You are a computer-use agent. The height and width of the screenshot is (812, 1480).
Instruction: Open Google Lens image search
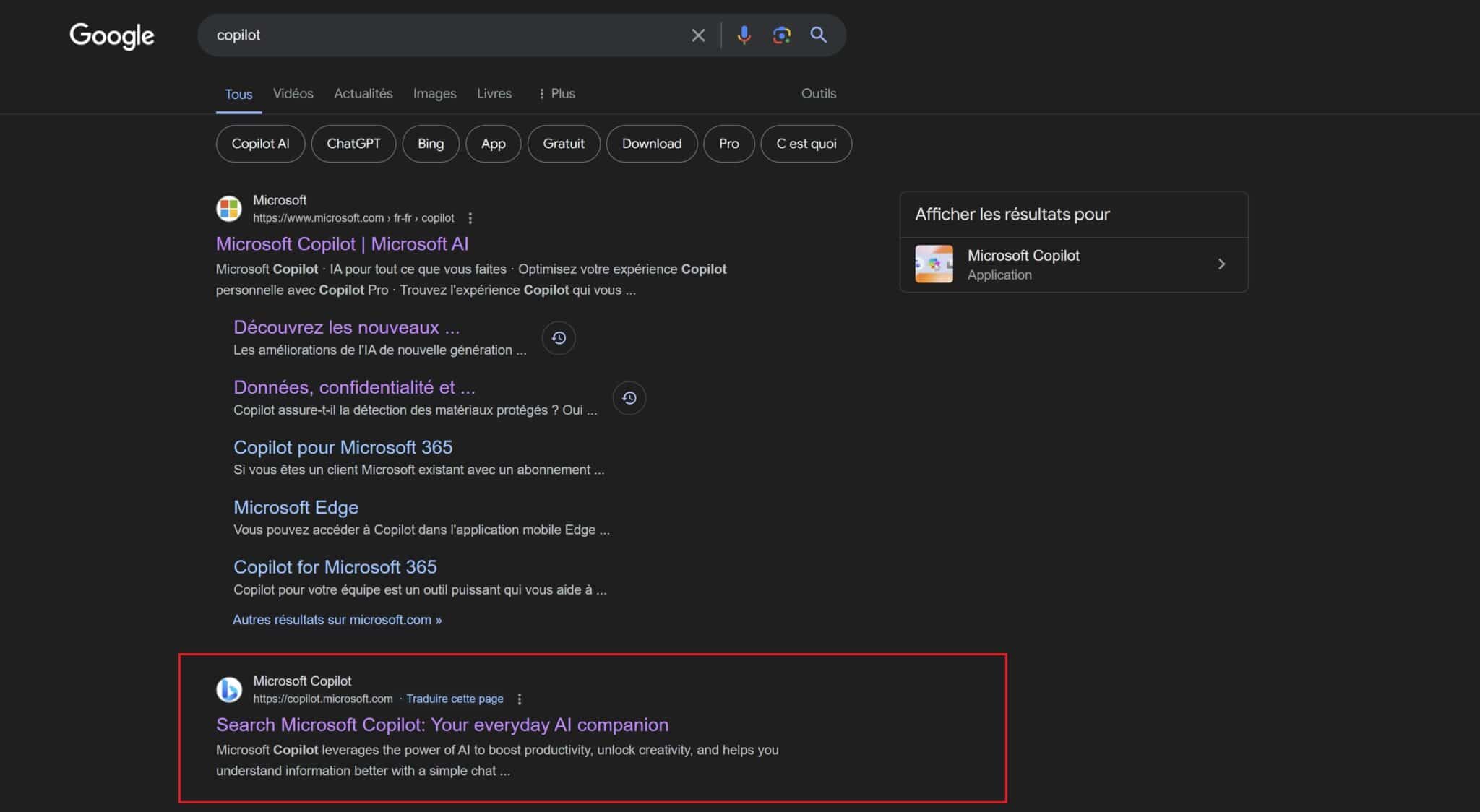point(781,35)
